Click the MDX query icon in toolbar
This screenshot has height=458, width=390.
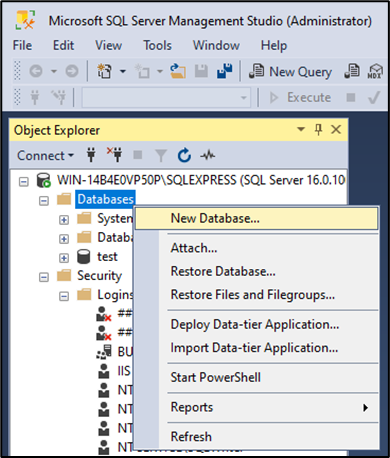point(375,71)
